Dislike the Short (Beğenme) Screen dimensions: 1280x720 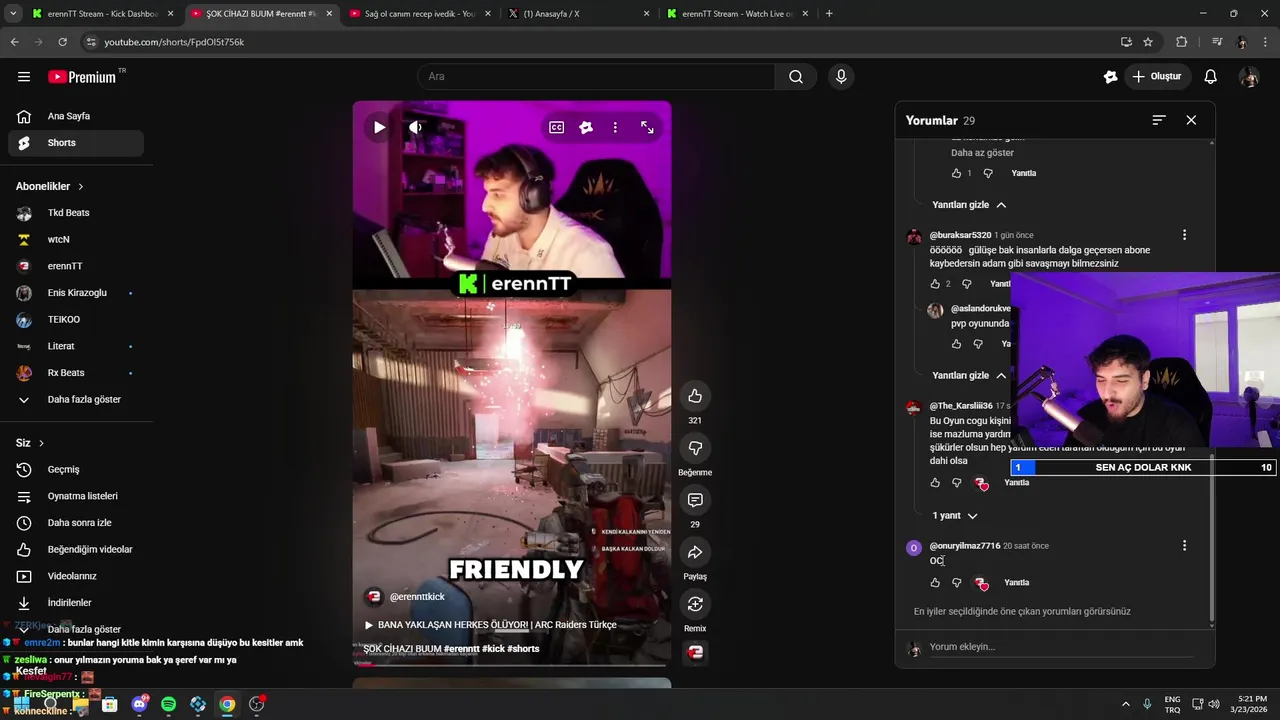(x=695, y=448)
